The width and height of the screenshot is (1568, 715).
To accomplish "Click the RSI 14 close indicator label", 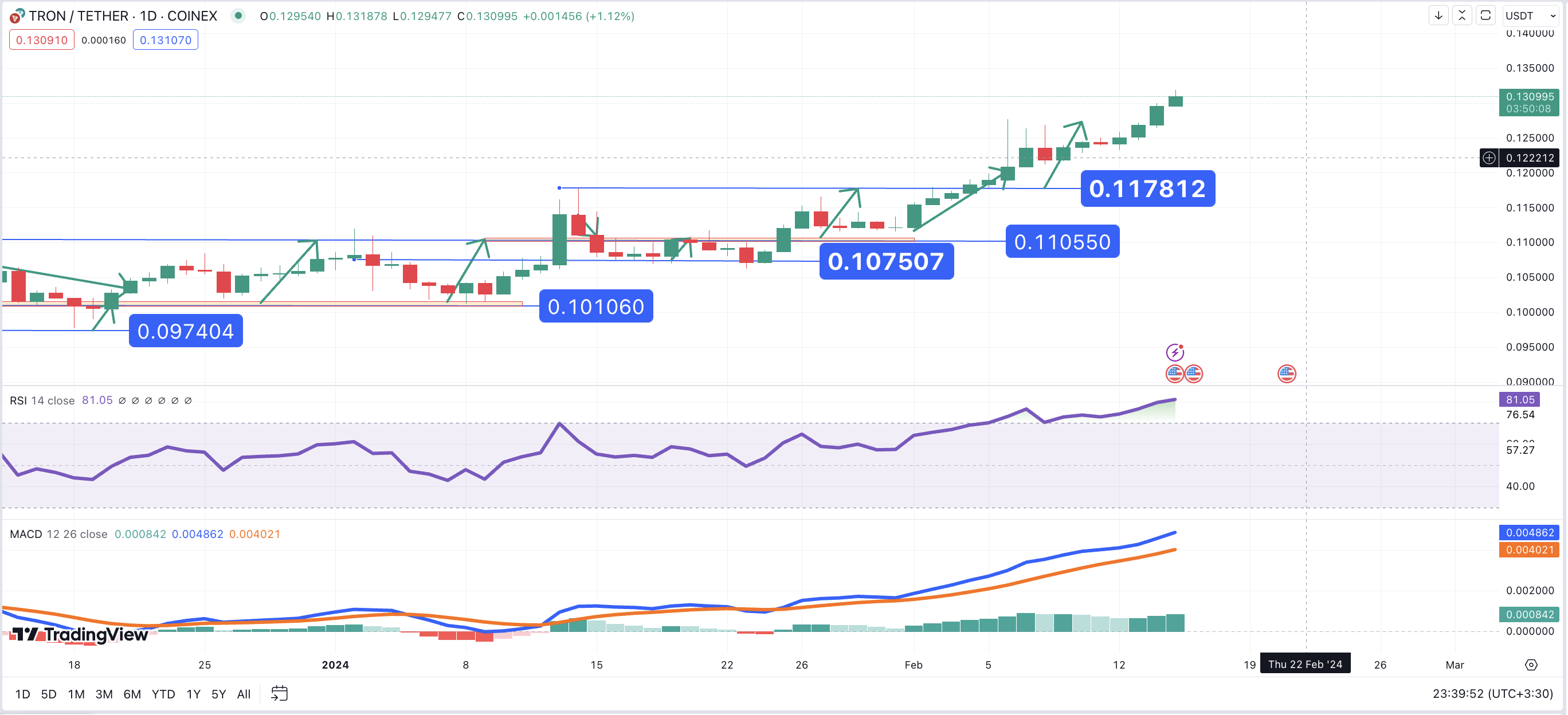I will (42, 400).
